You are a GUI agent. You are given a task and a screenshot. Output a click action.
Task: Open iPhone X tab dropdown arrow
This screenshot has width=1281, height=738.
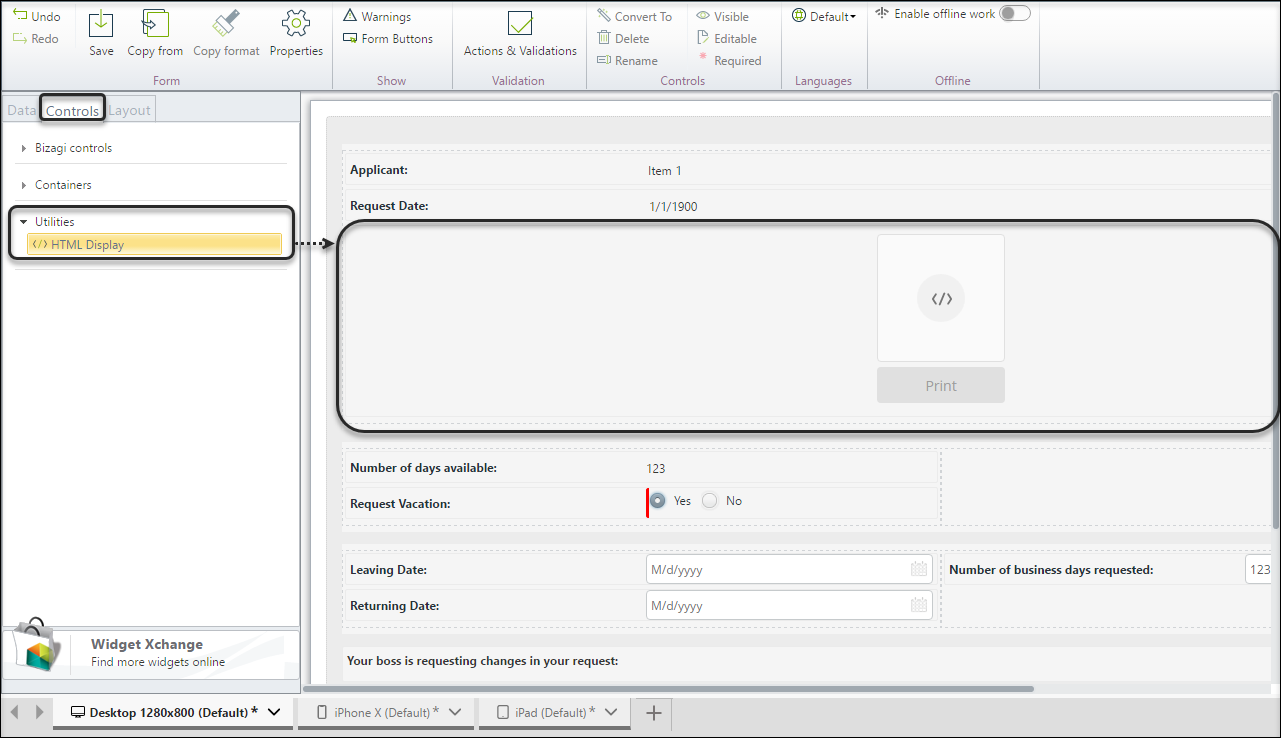tap(454, 712)
